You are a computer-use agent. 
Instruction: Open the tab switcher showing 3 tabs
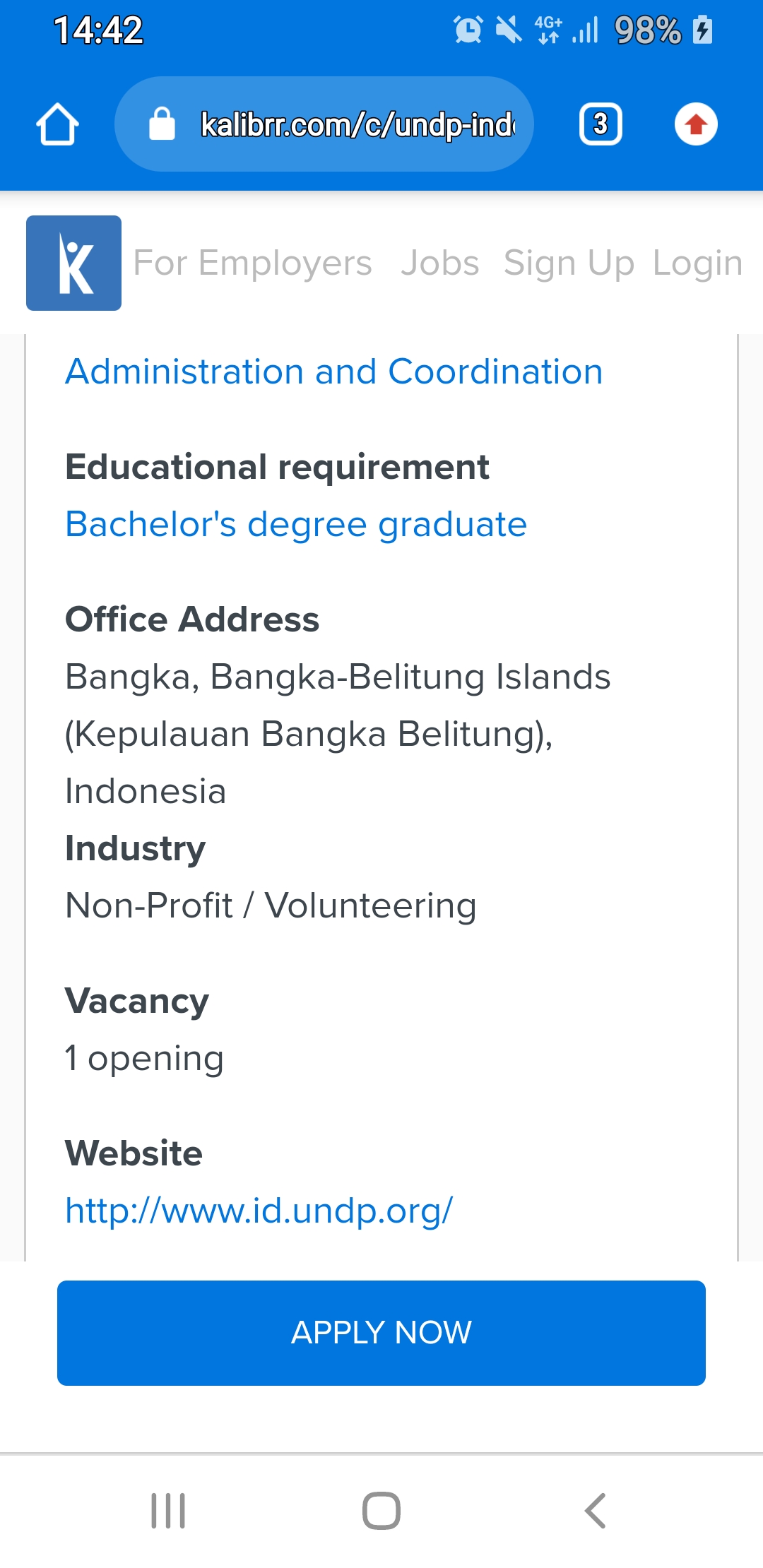(601, 124)
